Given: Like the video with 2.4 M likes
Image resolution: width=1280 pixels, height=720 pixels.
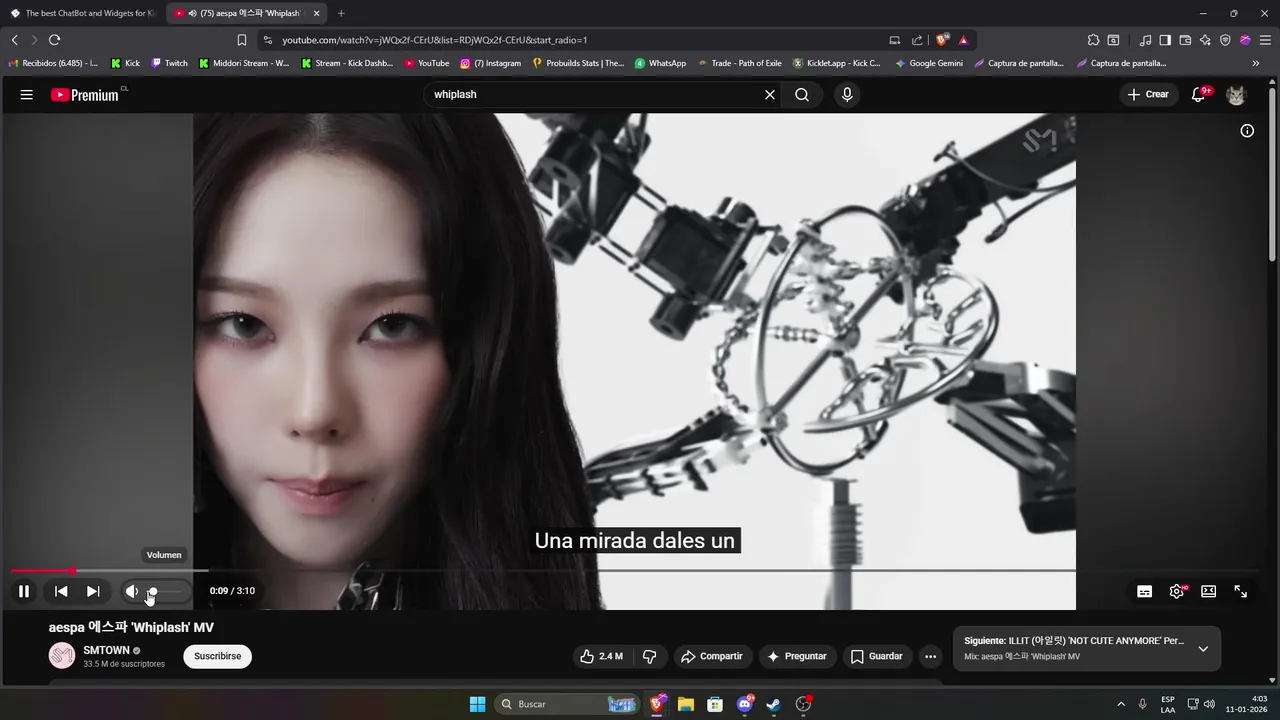Looking at the screenshot, I should coord(601,656).
